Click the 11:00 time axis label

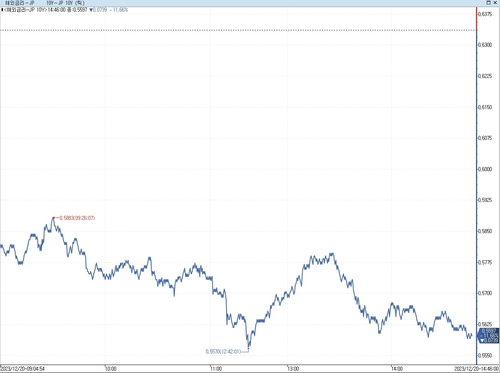tap(216, 369)
